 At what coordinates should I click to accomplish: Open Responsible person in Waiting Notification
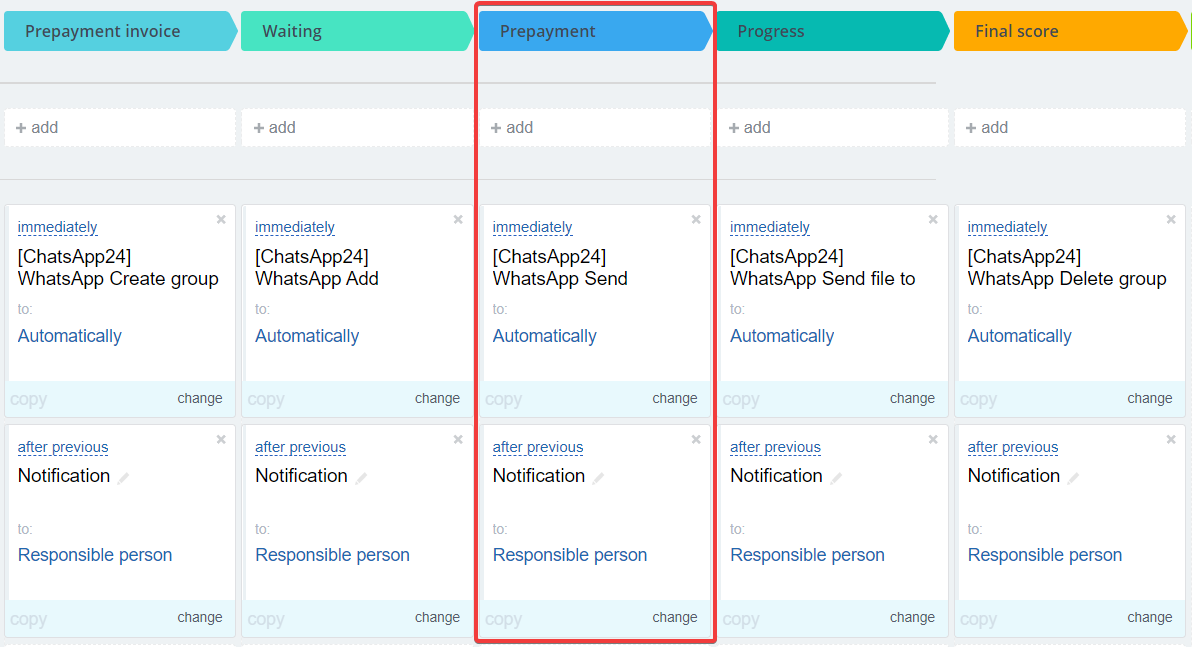click(x=332, y=555)
